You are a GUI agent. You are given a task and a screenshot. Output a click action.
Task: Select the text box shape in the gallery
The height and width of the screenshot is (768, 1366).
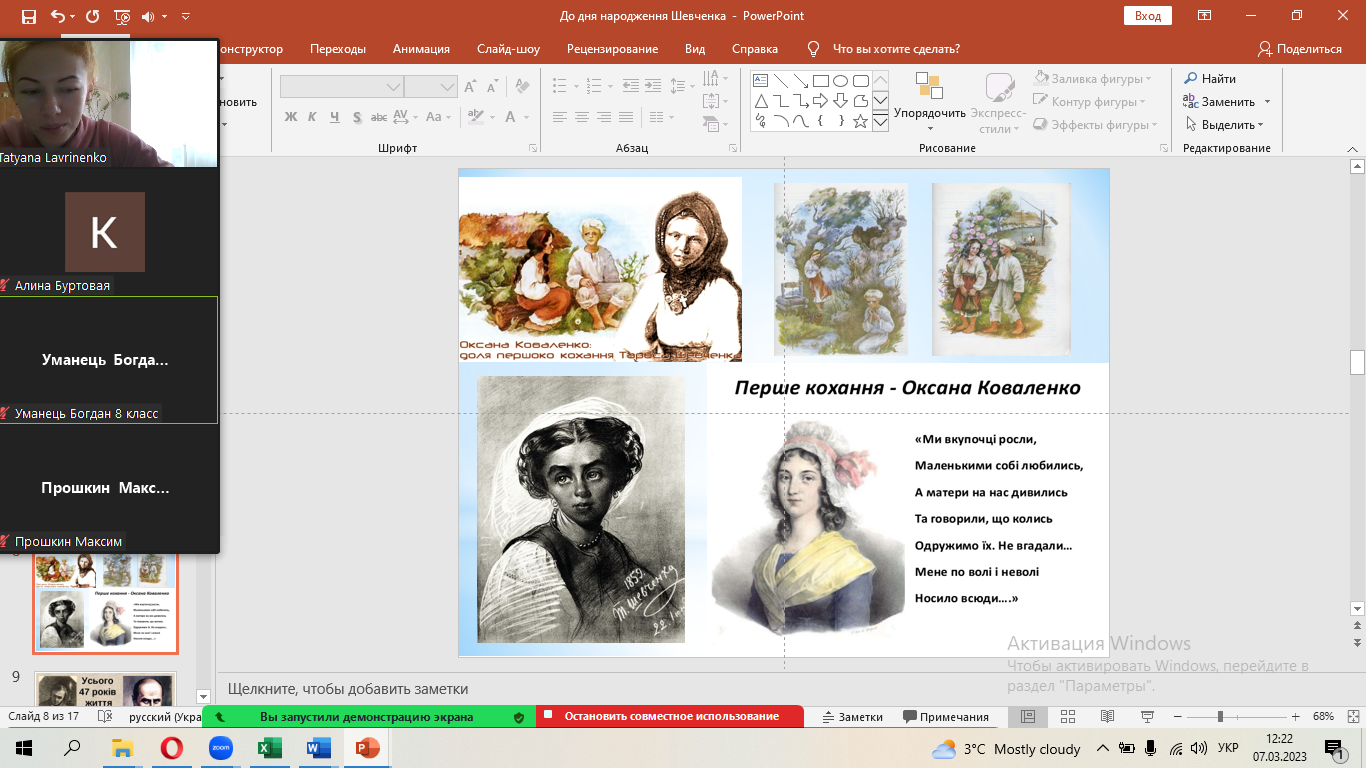click(x=760, y=81)
